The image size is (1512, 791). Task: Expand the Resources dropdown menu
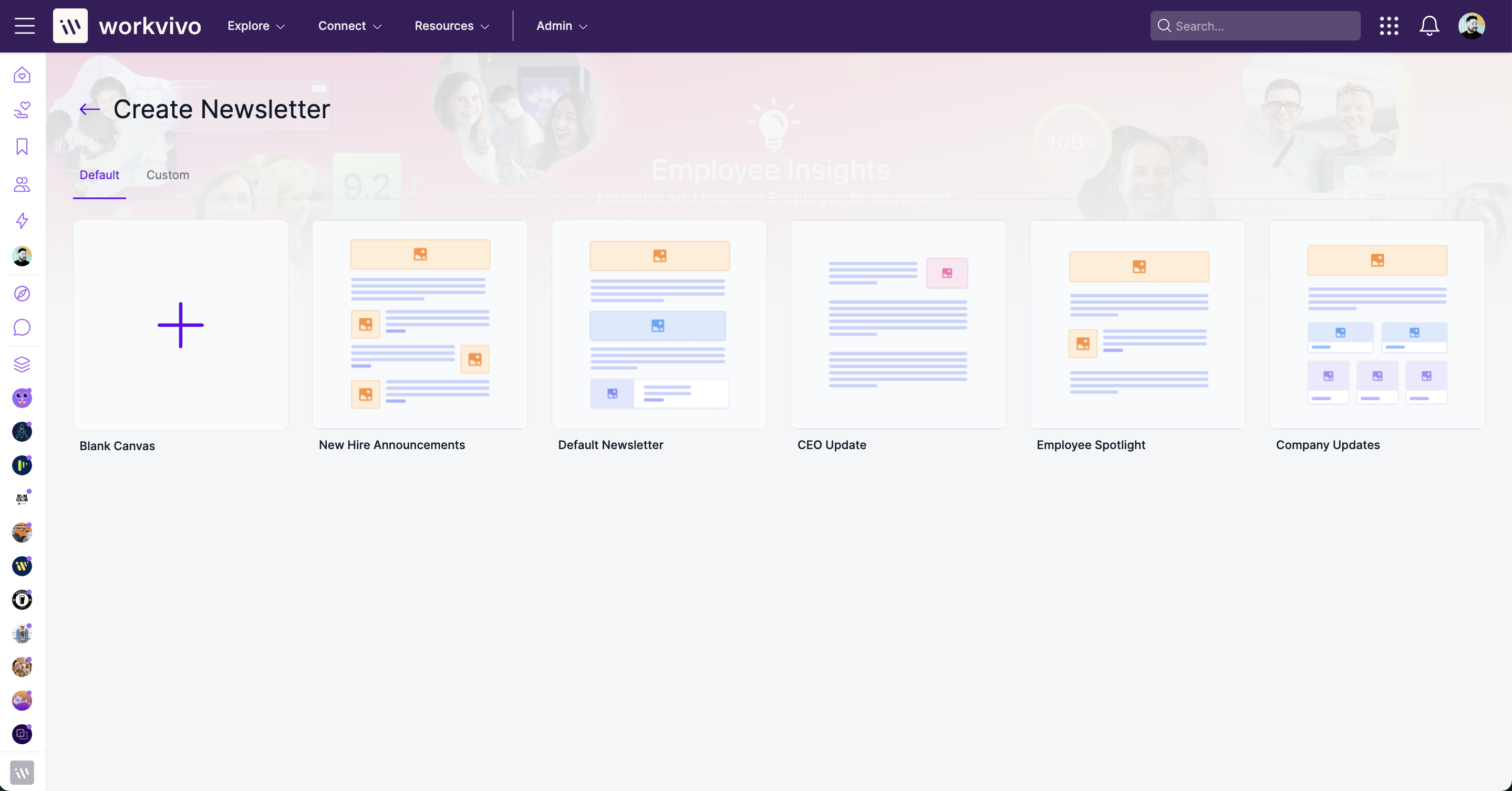click(452, 26)
